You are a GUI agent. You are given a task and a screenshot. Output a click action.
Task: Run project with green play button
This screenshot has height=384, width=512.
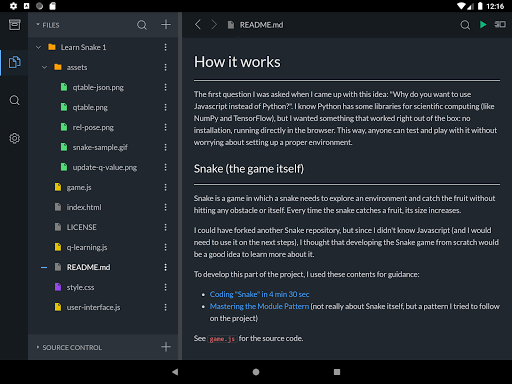(483, 25)
